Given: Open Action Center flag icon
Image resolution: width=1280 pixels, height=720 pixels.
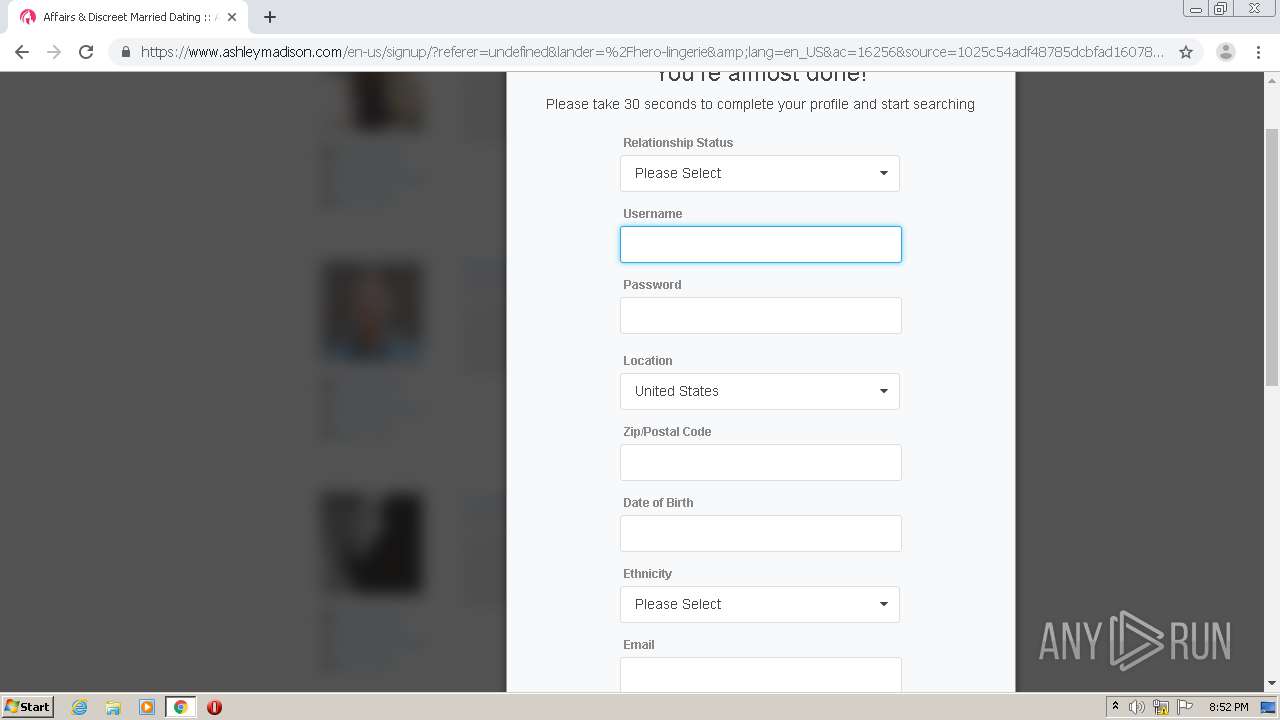Looking at the screenshot, I should coord(1185,707).
